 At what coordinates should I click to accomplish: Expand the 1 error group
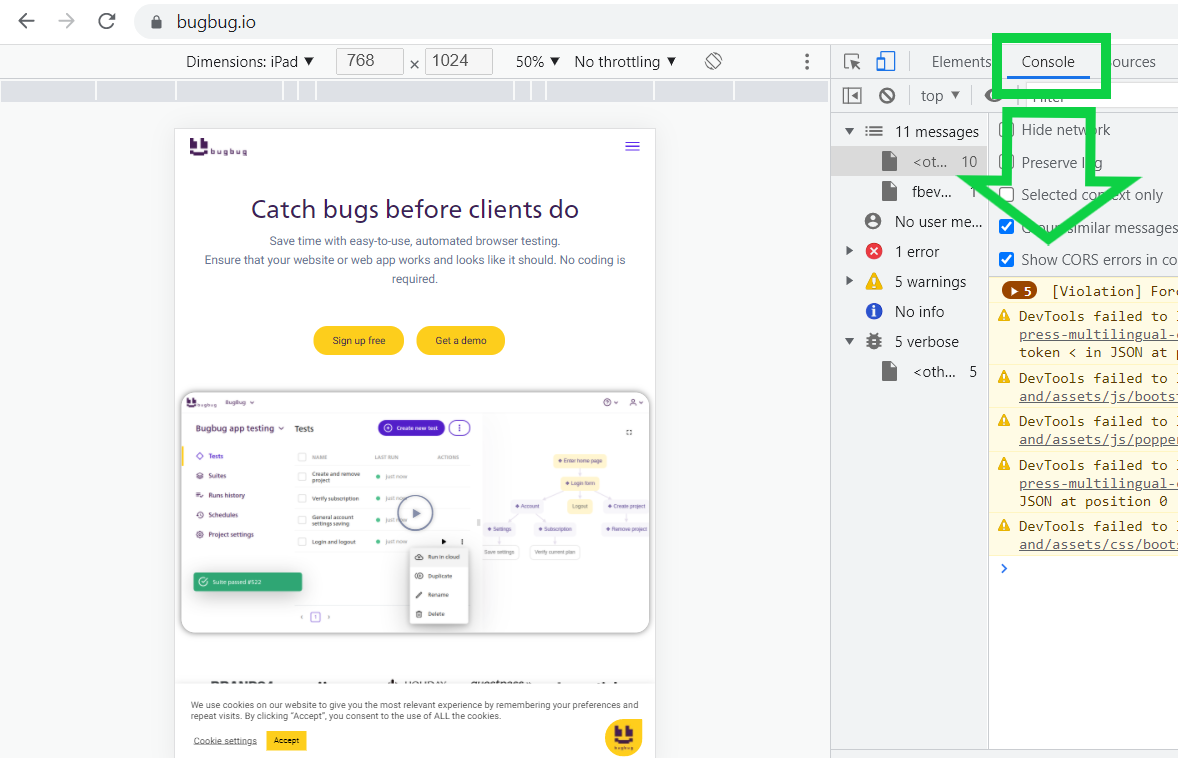849,251
